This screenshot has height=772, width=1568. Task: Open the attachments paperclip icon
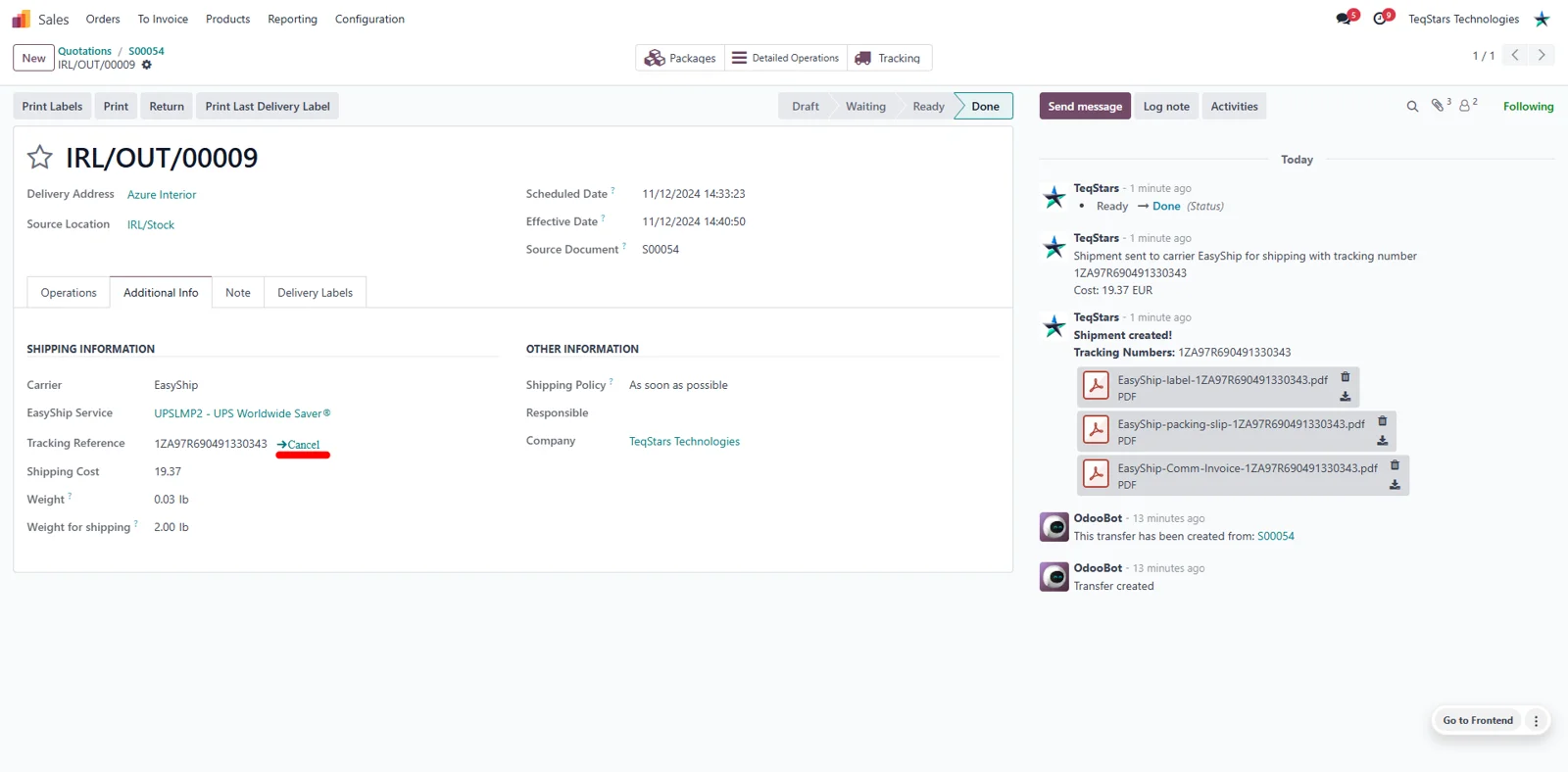tap(1438, 106)
